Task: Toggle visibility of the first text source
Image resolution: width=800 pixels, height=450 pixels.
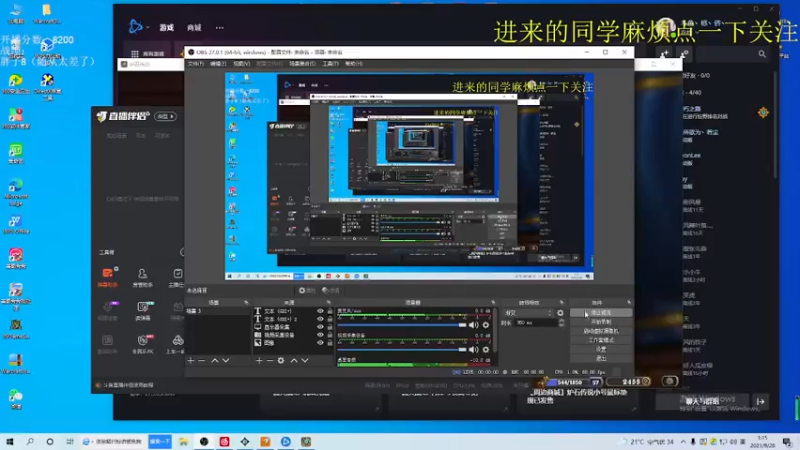Action: pyautogui.click(x=320, y=311)
